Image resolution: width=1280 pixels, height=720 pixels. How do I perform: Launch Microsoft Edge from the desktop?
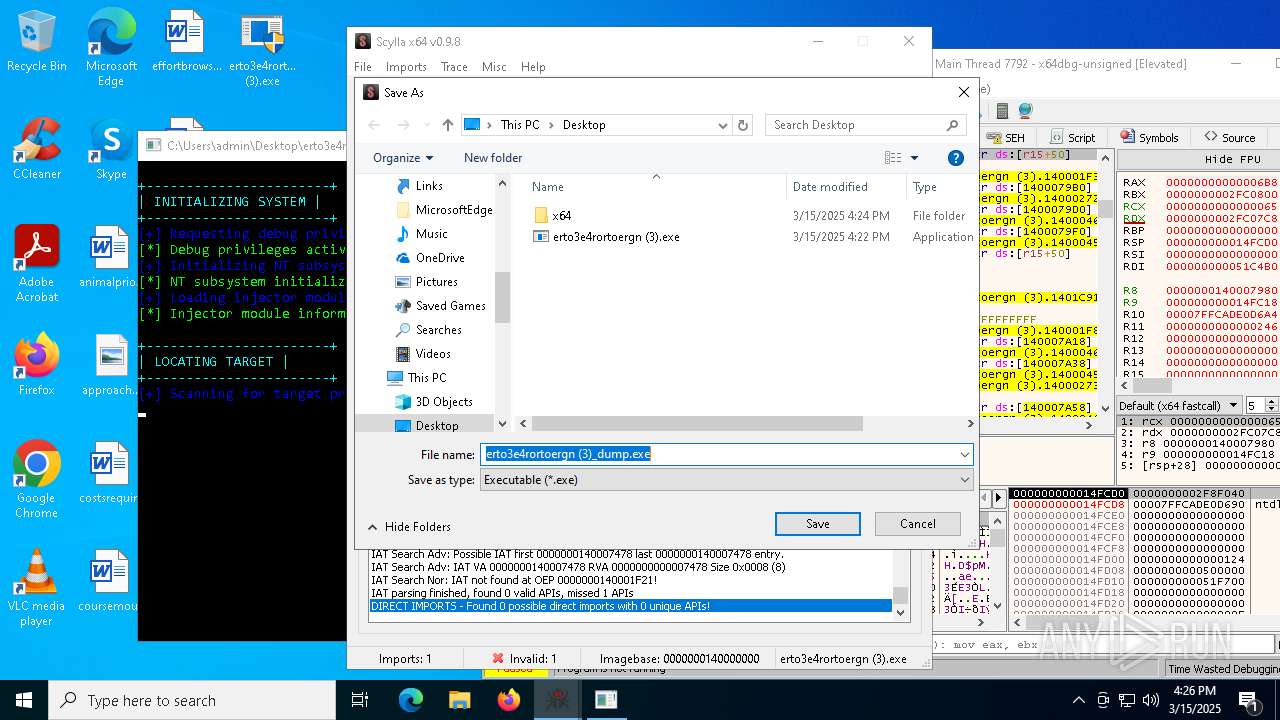point(111,48)
